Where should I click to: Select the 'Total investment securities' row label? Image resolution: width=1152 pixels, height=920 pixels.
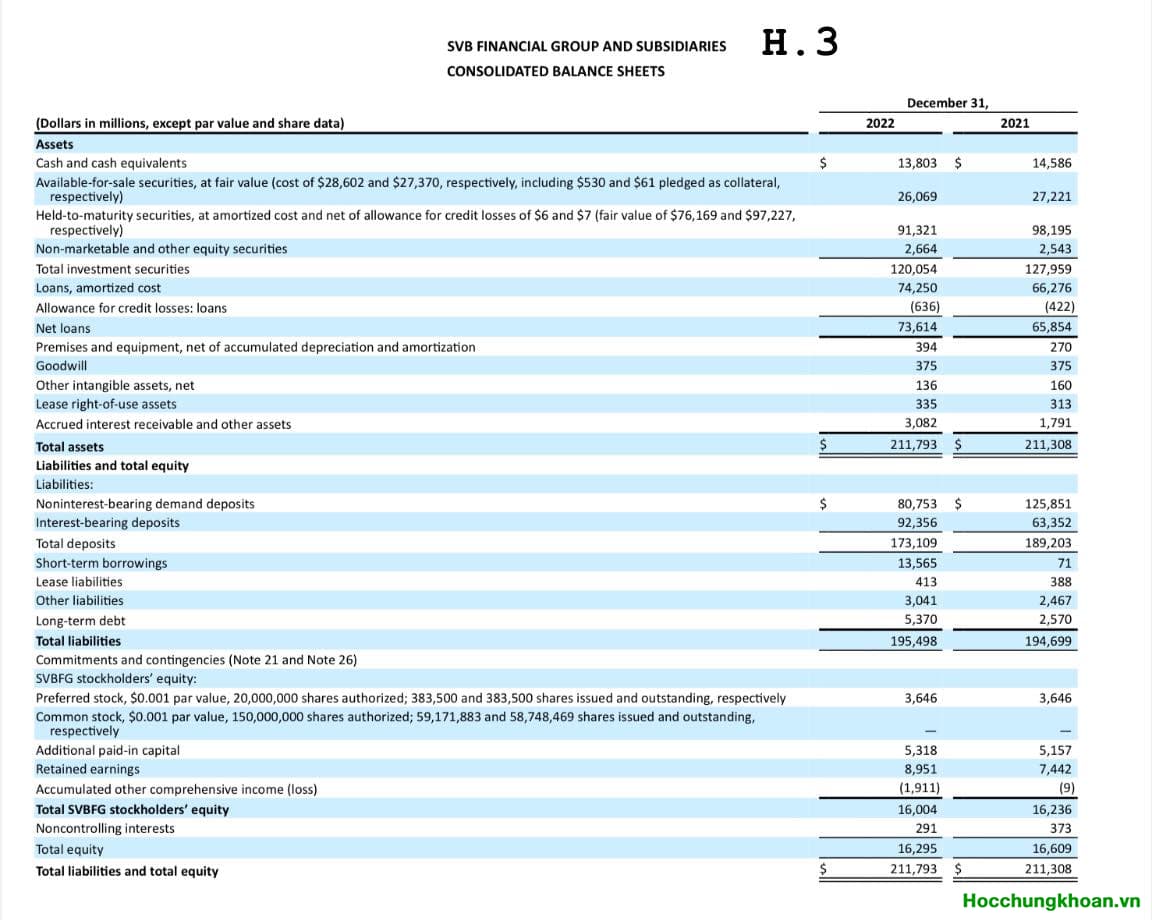[x=112, y=270]
